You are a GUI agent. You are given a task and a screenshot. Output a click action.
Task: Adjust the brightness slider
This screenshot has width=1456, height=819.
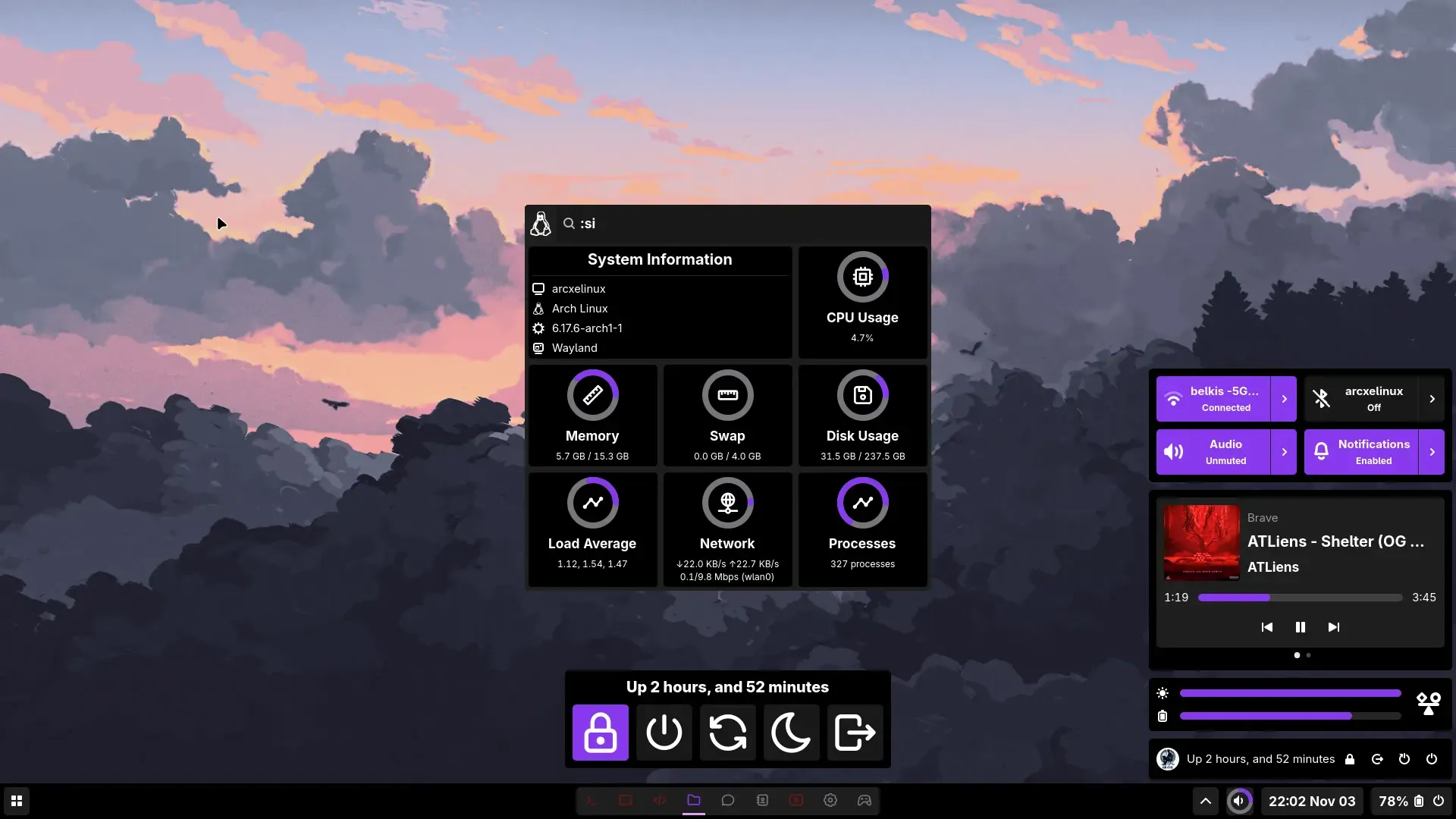coord(1289,692)
